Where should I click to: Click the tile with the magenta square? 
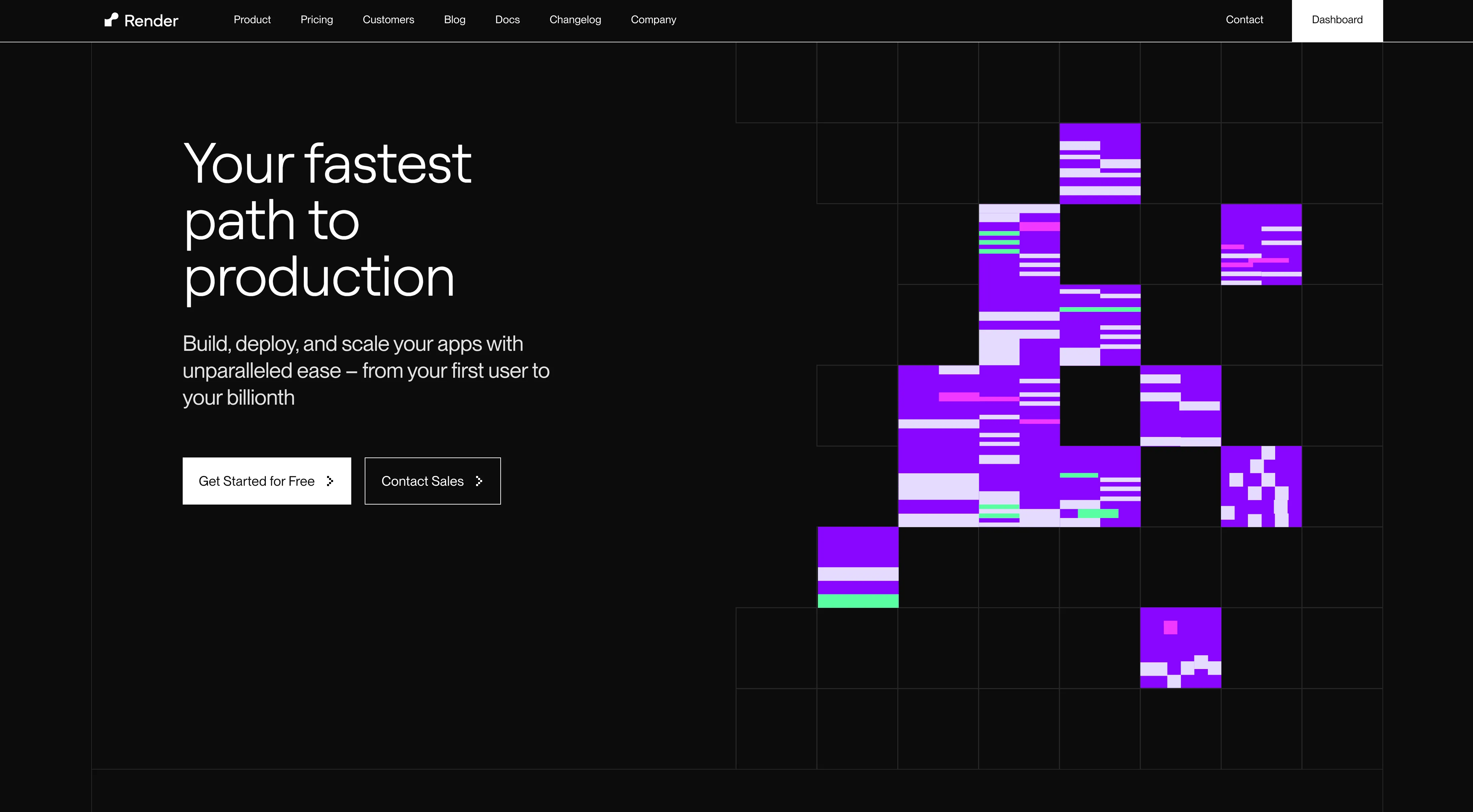[x=1180, y=647]
